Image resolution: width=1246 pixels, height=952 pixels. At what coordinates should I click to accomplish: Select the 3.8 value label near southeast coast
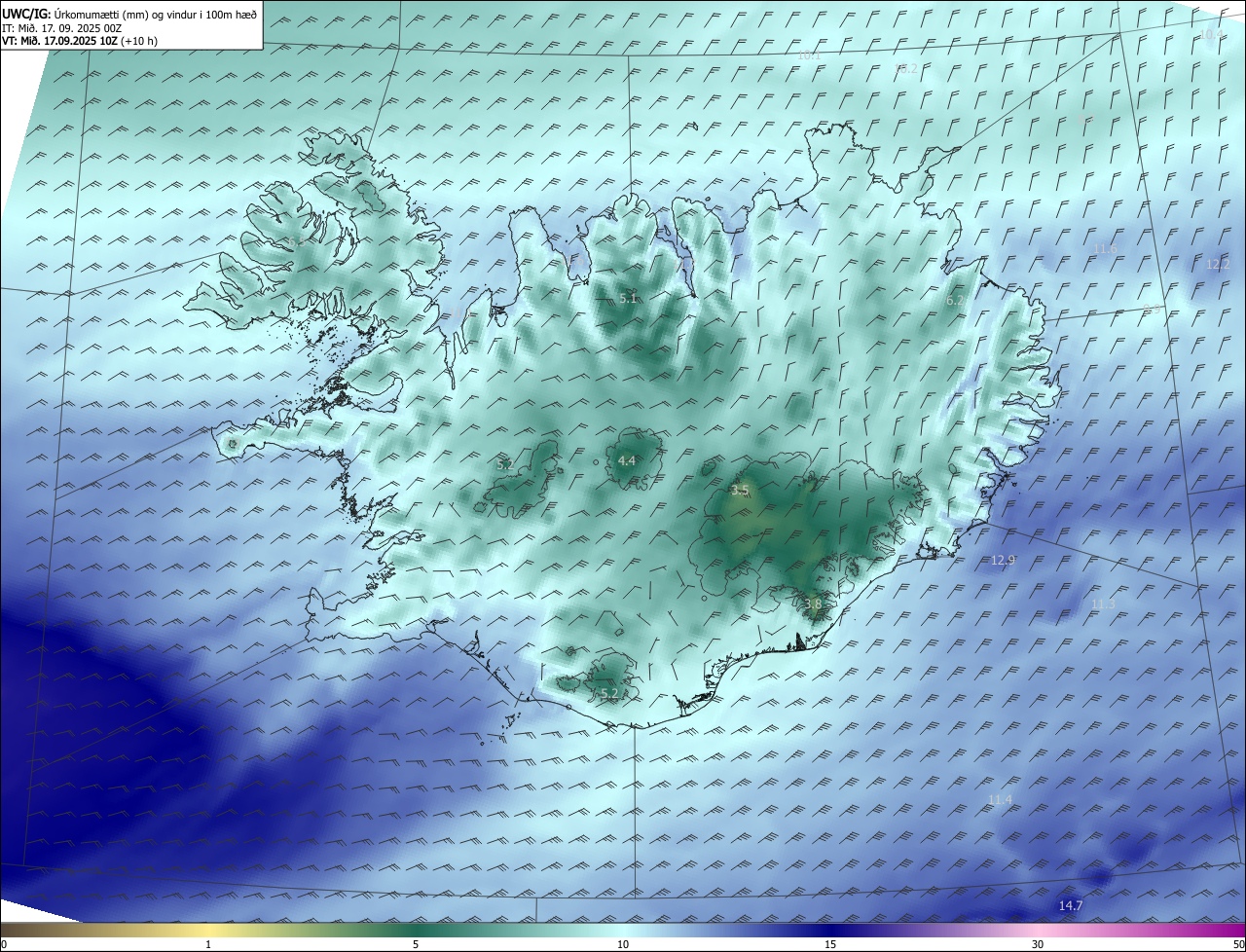point(814,604)
